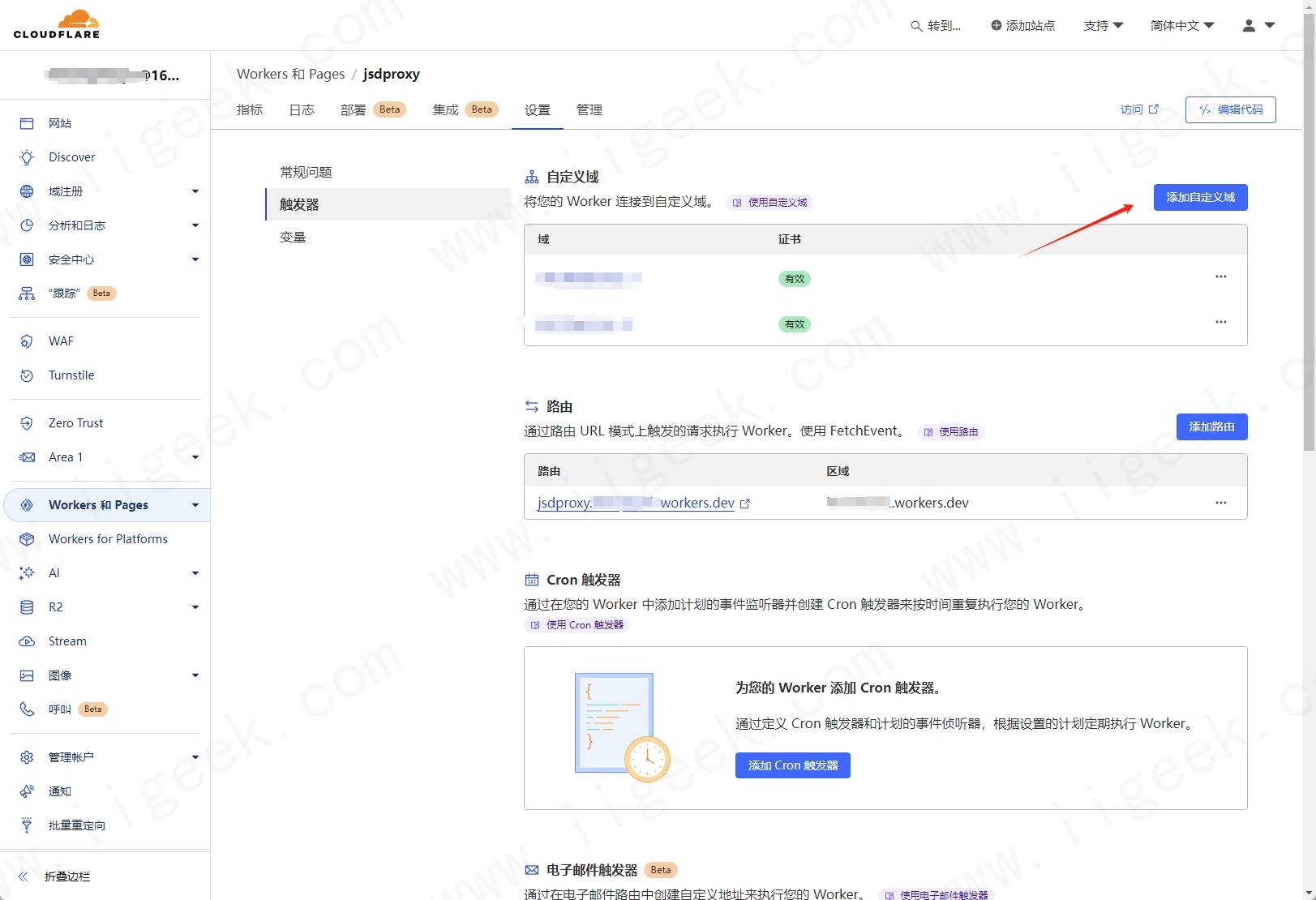Click the 添加路由 button

click(1211, 427)
